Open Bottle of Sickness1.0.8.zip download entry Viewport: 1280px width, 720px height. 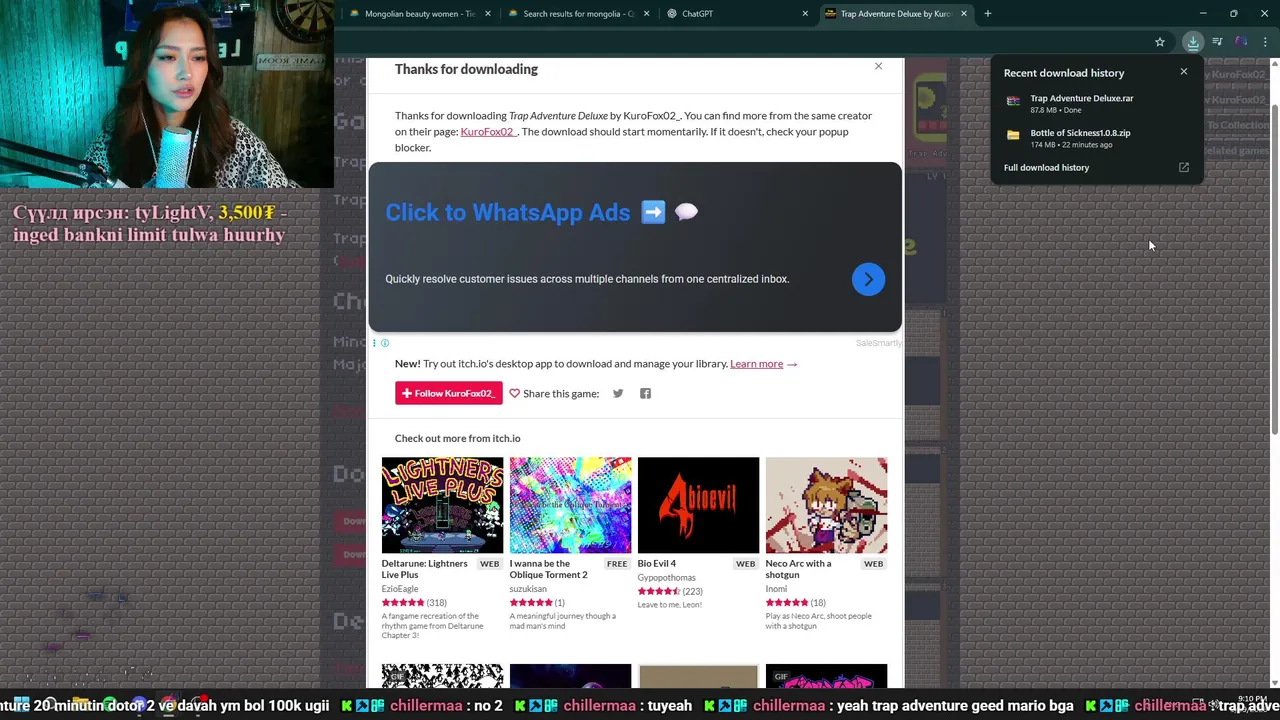point(1097,138)
